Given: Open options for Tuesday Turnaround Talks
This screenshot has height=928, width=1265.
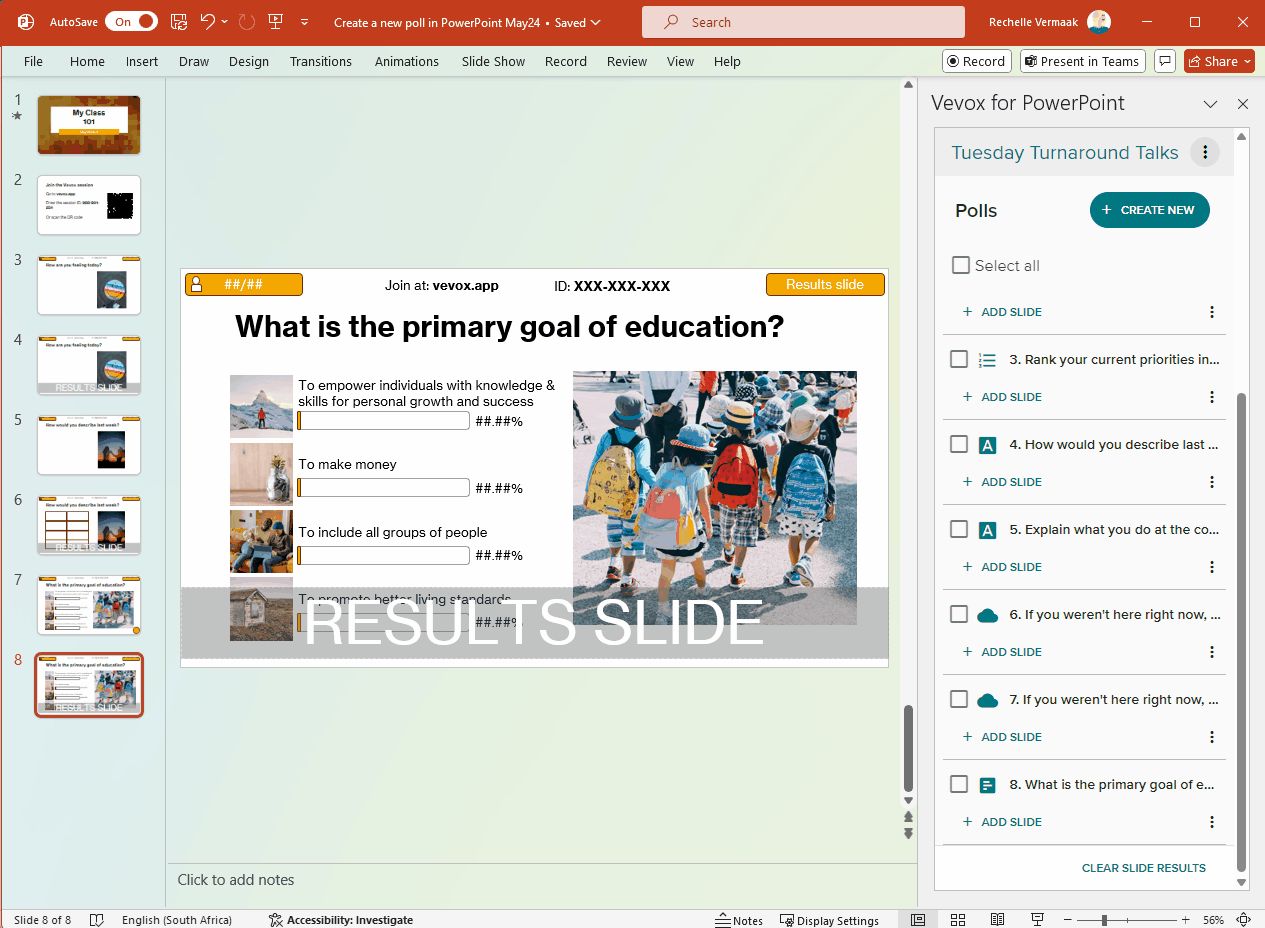Looking at the screenshot, I should click(1205, 153).
